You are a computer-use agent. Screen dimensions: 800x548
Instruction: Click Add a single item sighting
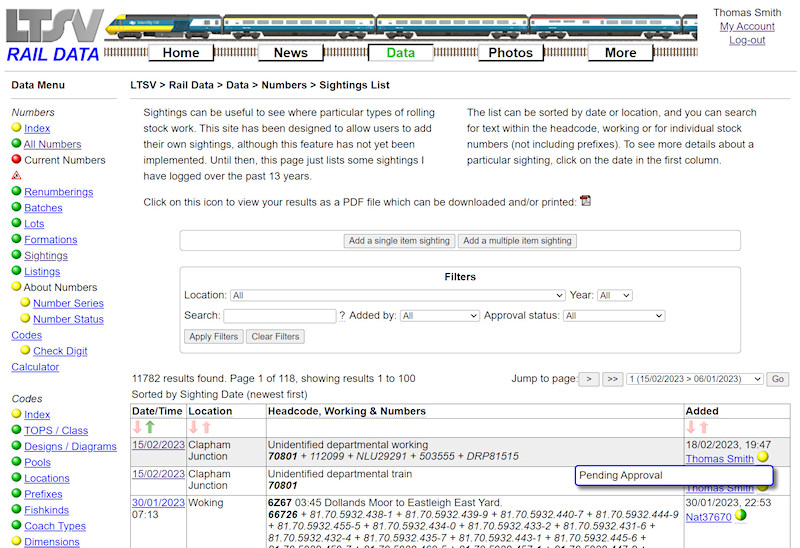point(399,241)
